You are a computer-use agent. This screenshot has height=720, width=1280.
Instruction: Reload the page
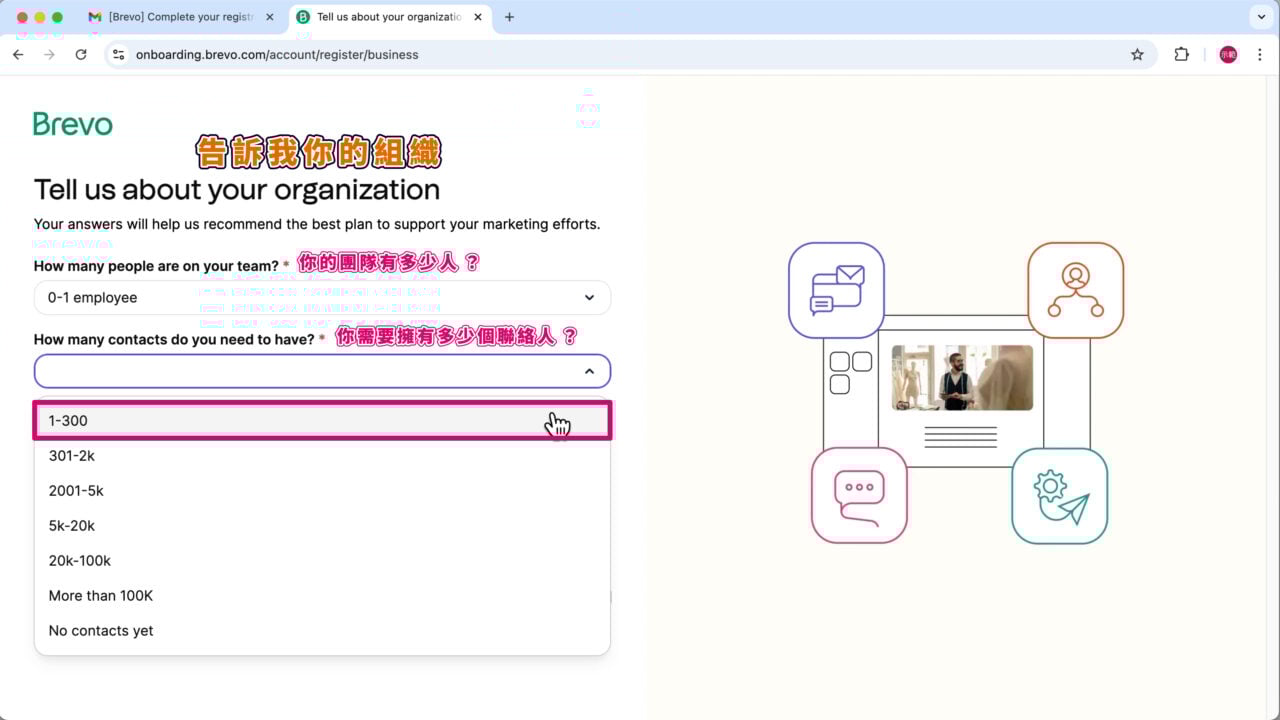click(x=81, y=55)
